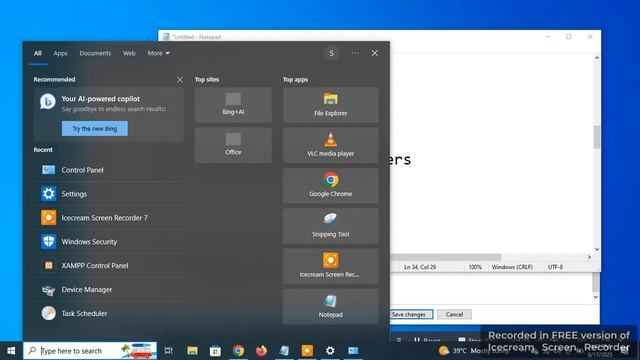Open the three-dot options menu in the search panel

pyautogui.click(x=355, y=53)
